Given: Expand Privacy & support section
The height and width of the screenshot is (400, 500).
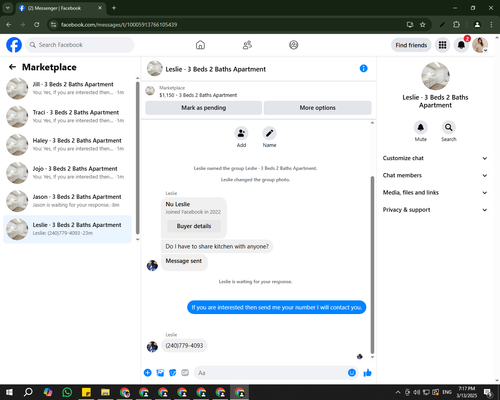Looking at the screenshot, I should [435, 210].
